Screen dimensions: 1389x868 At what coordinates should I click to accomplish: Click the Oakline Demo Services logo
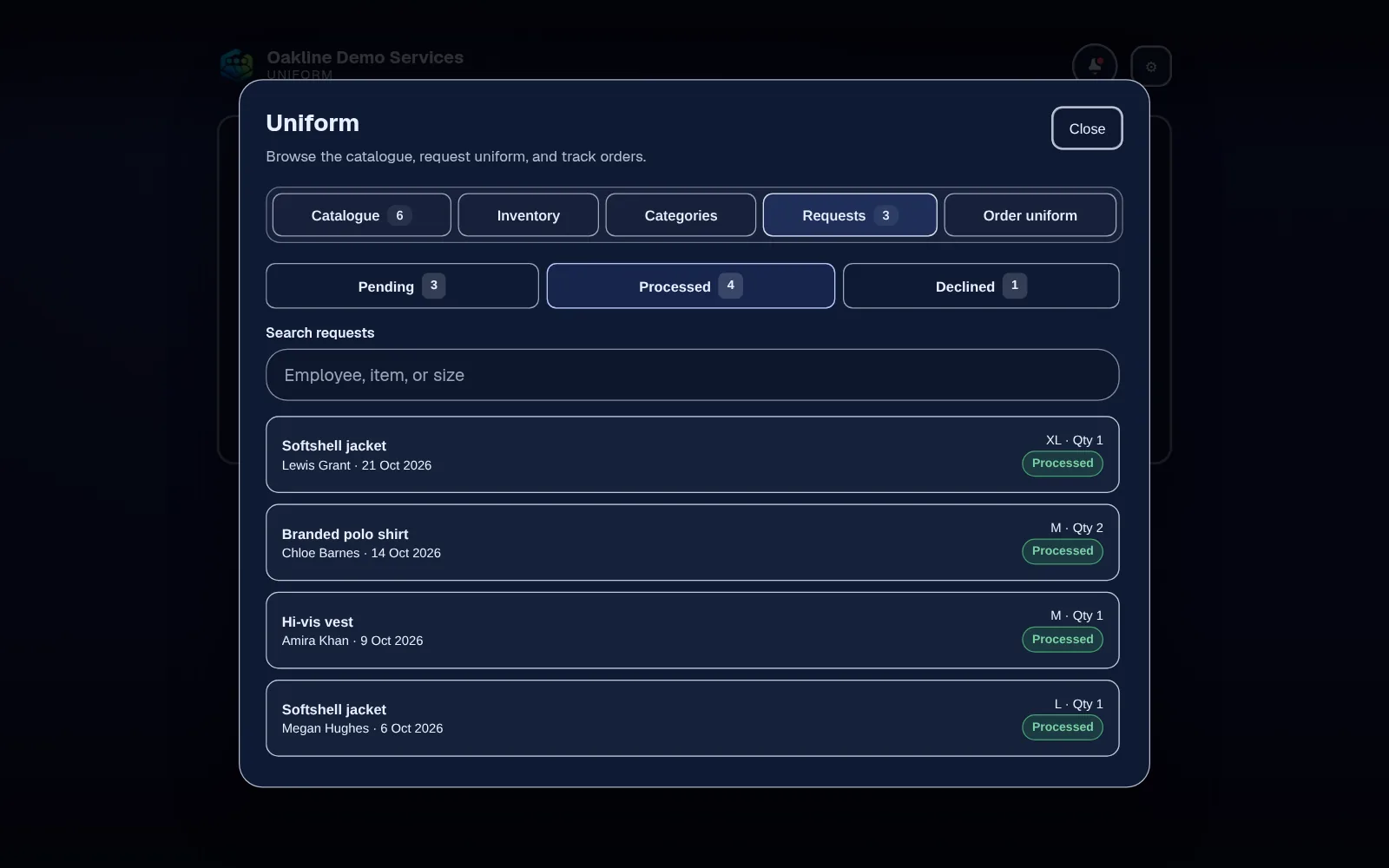tap(236, 64)
